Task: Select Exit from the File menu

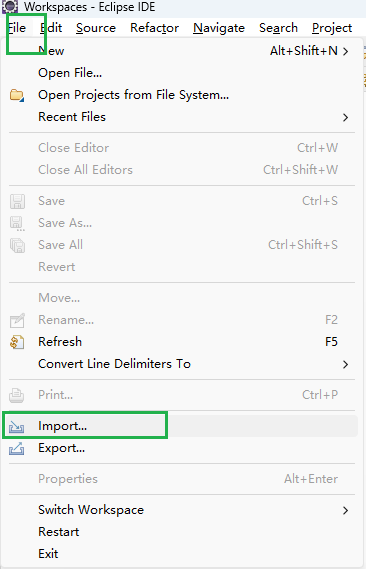Action: (182, 554)
